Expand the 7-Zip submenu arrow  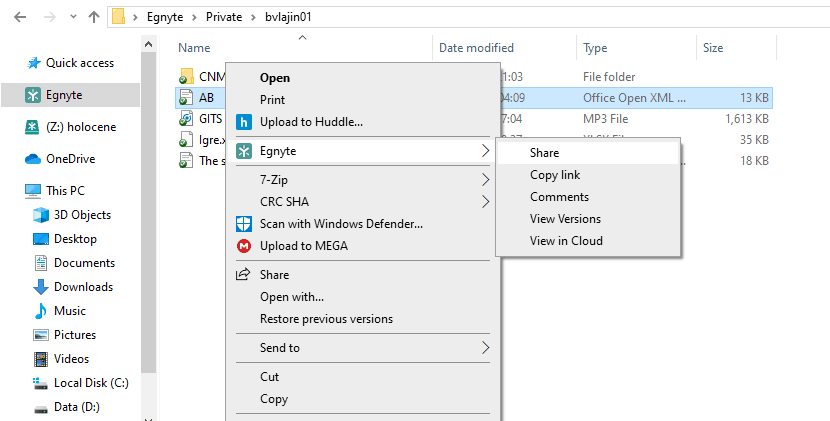tap(485, 180)
